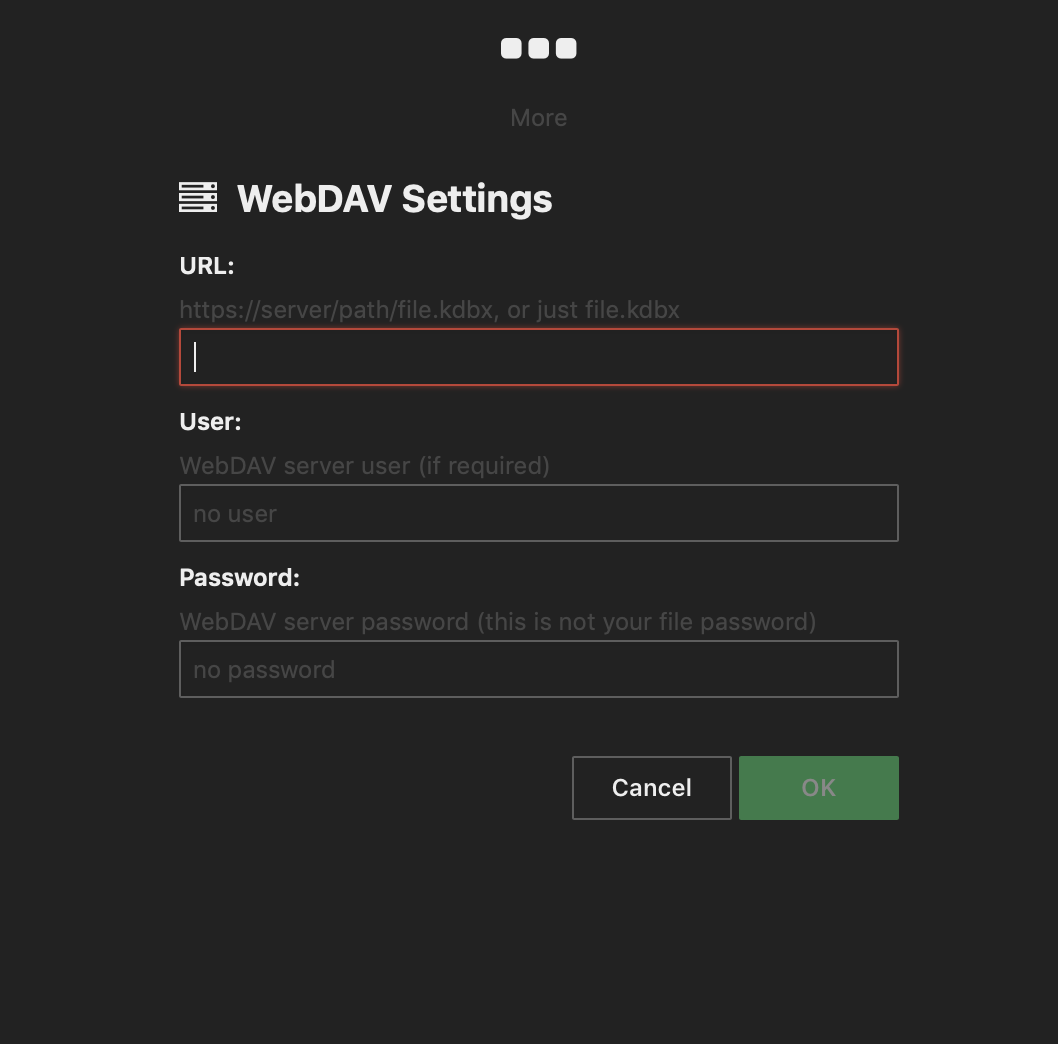Click the server icon beside WebDAV Settings title
Viewport: 1058px width, 1044px height.
(197, 197)
